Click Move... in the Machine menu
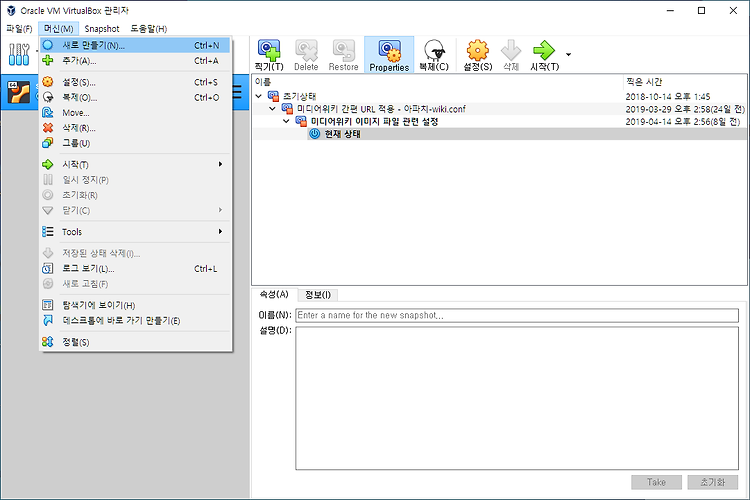Viewport: 750px width, 500px height. [135, 113]
